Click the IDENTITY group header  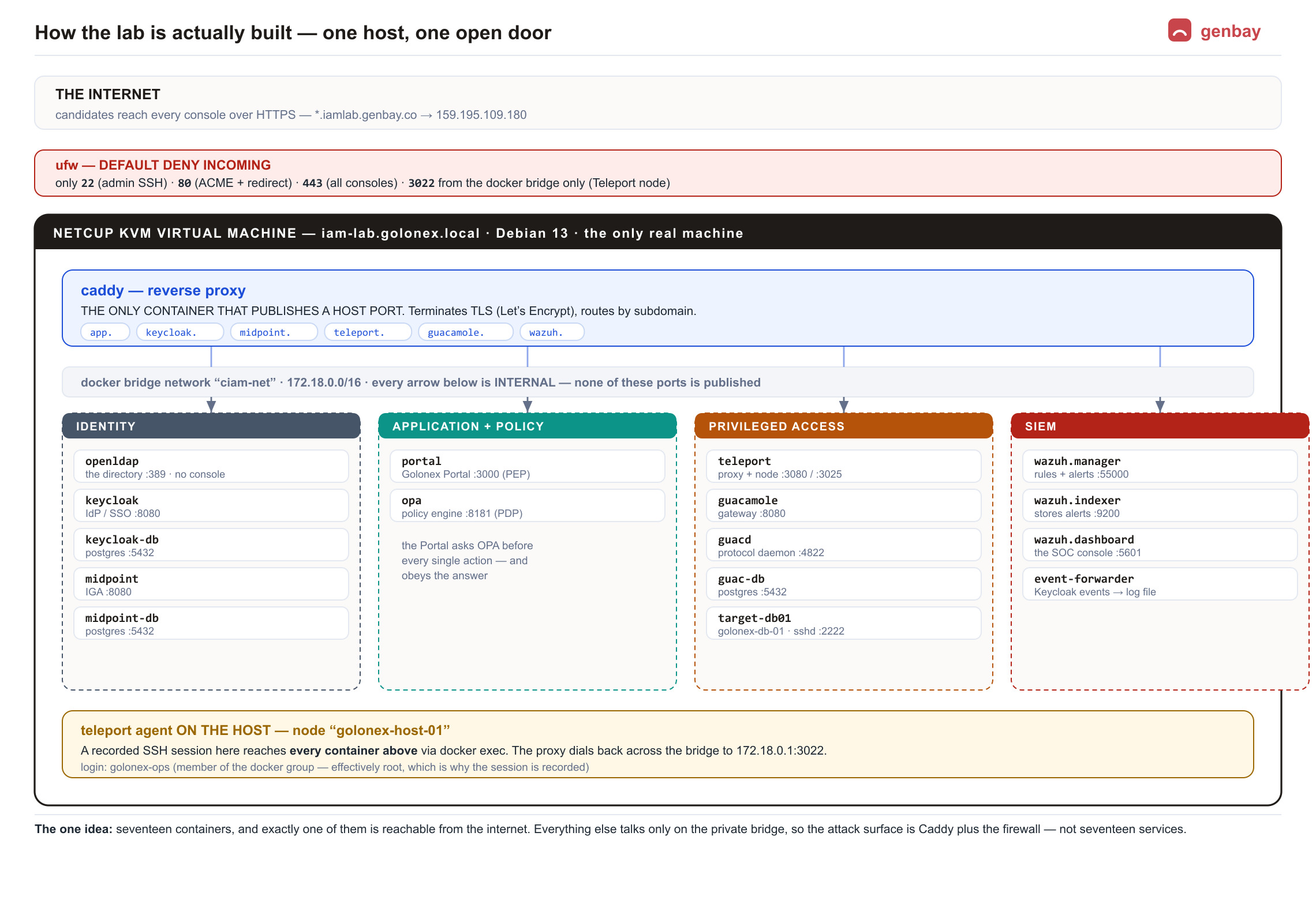point(211,426)
